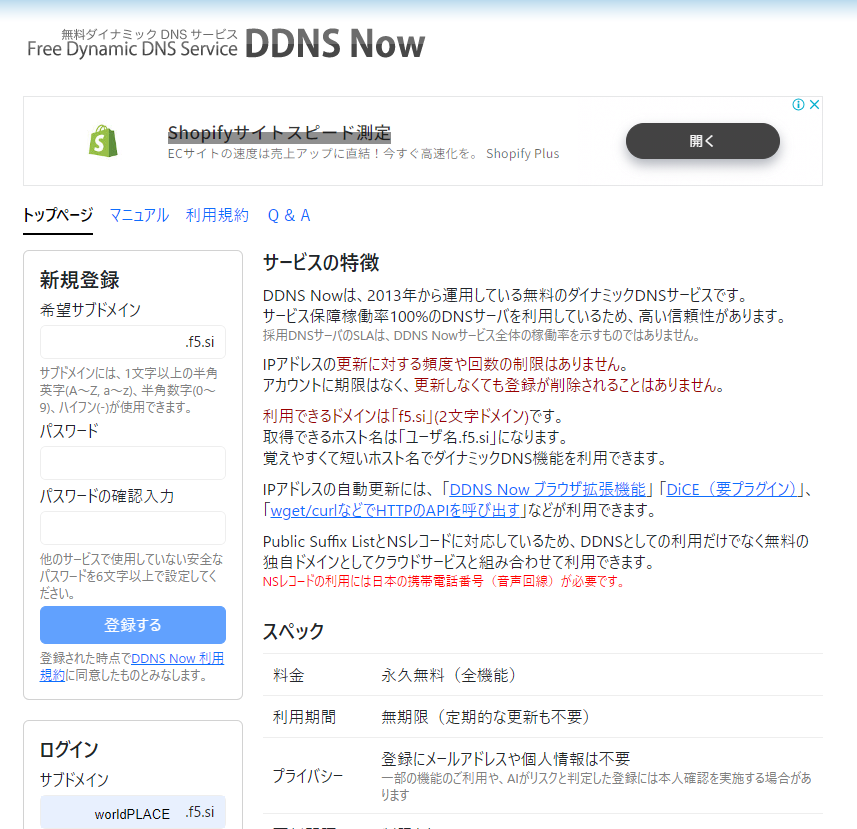Click the 登録にメールアドレスや個人情報は不要 text
The image size is (857, 829).
tap(506, 759)
